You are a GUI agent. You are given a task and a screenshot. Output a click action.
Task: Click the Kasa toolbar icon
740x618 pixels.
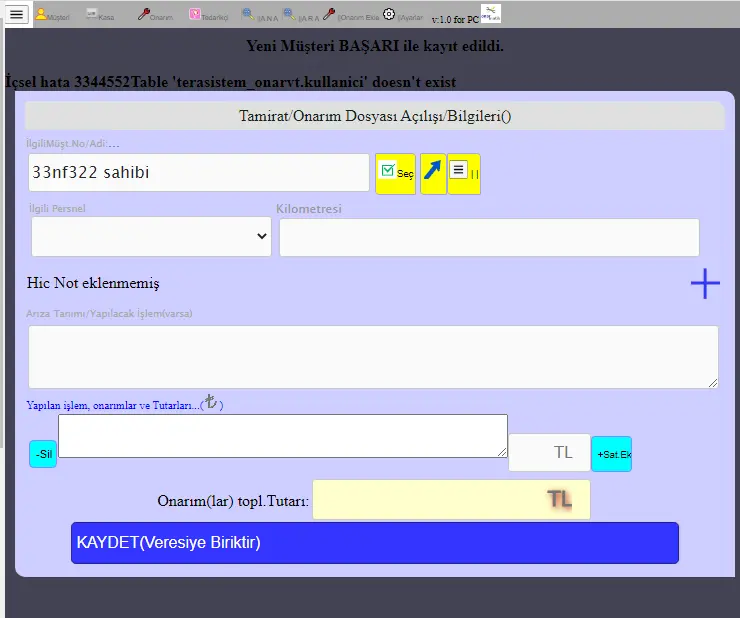pyautogui.click(x=99, y=15)
